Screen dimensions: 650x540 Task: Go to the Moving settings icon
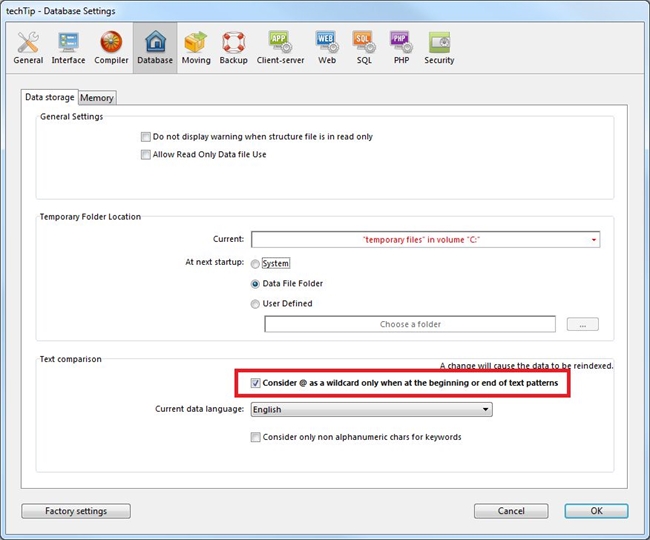196,47
